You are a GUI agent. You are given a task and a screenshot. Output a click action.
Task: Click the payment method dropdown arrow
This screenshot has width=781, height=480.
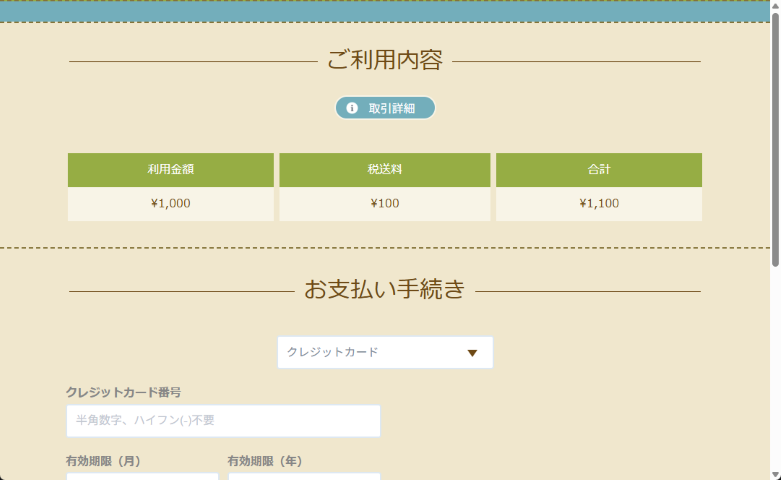[x=472, y=353]
